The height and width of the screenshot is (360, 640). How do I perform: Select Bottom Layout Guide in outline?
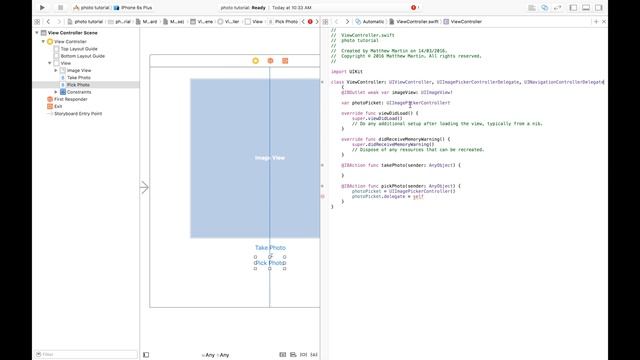click(79, 56)
